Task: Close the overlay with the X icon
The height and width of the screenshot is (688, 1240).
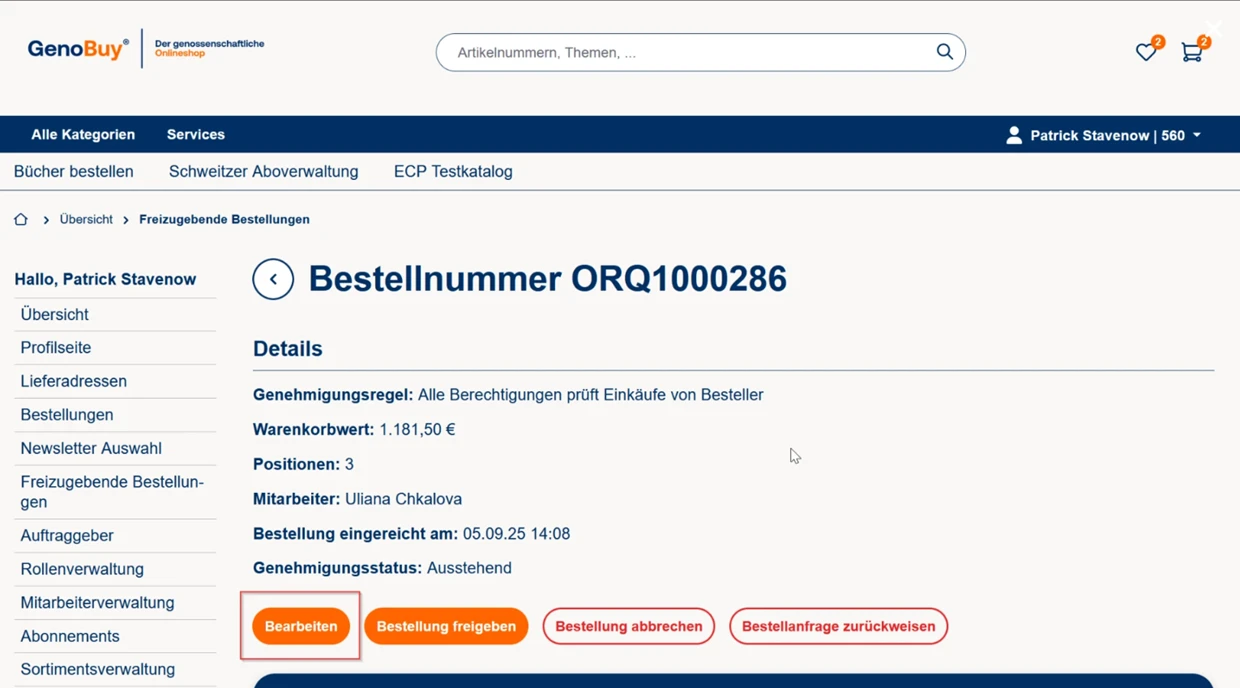Action: click(1213, 29)
